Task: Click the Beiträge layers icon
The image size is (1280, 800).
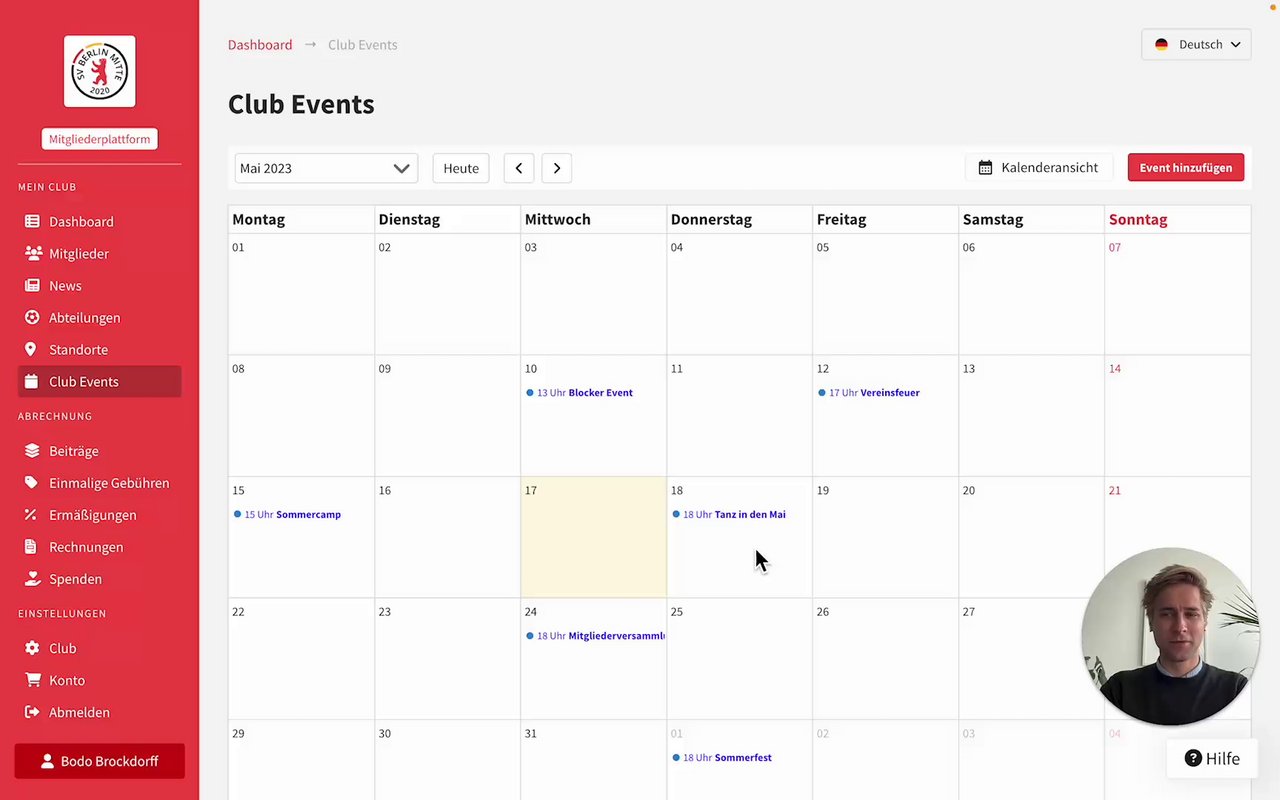Action: [32, 451]
